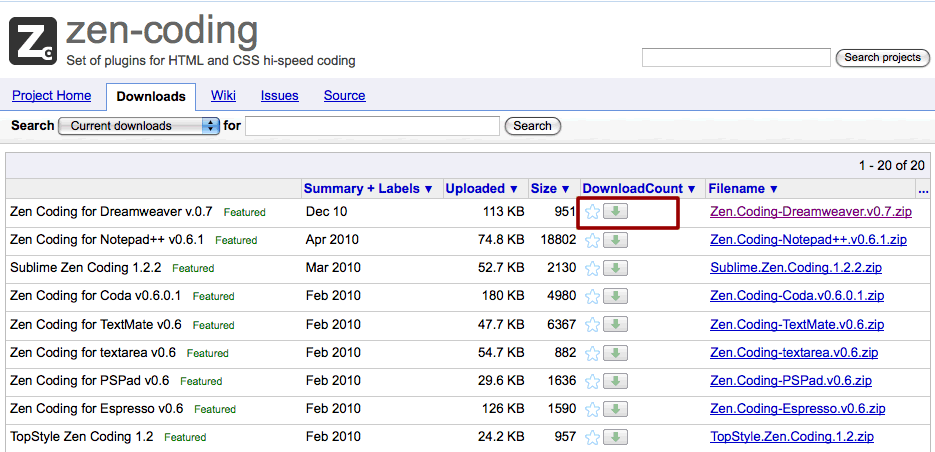Viewport: 935px width, 452px height.
Task: Click green download arrow for TextMate v0.6
Action: 615,324
